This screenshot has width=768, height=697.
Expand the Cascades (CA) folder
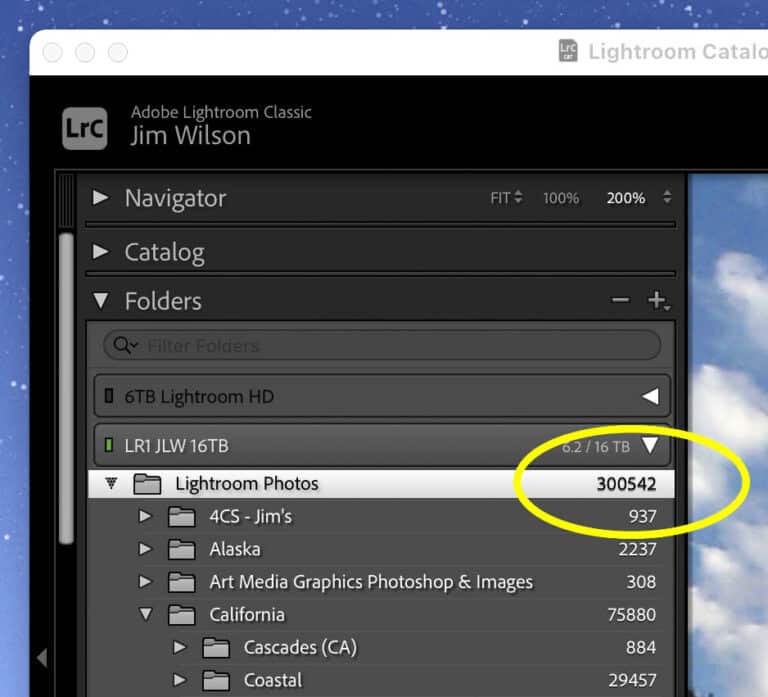(x=180, y=647)
